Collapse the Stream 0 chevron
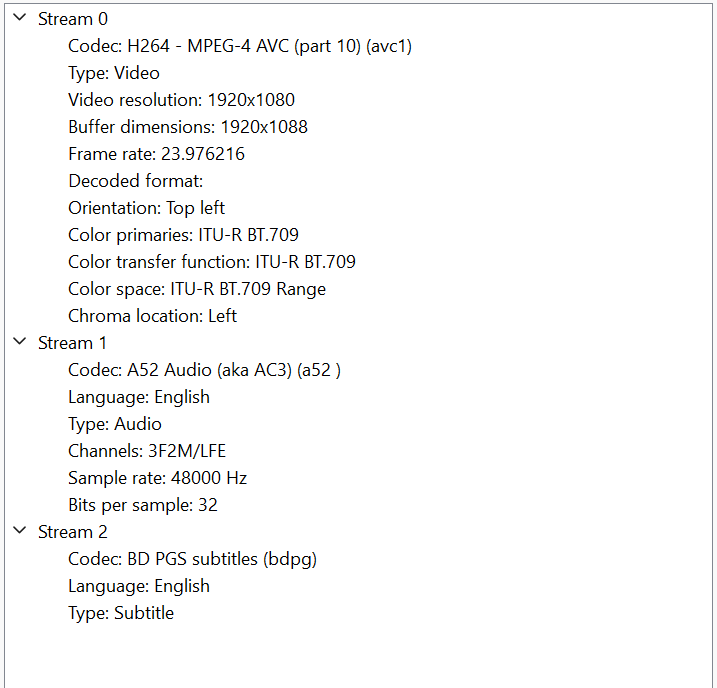The image size is (717, 688). click(x=20, y=18)
